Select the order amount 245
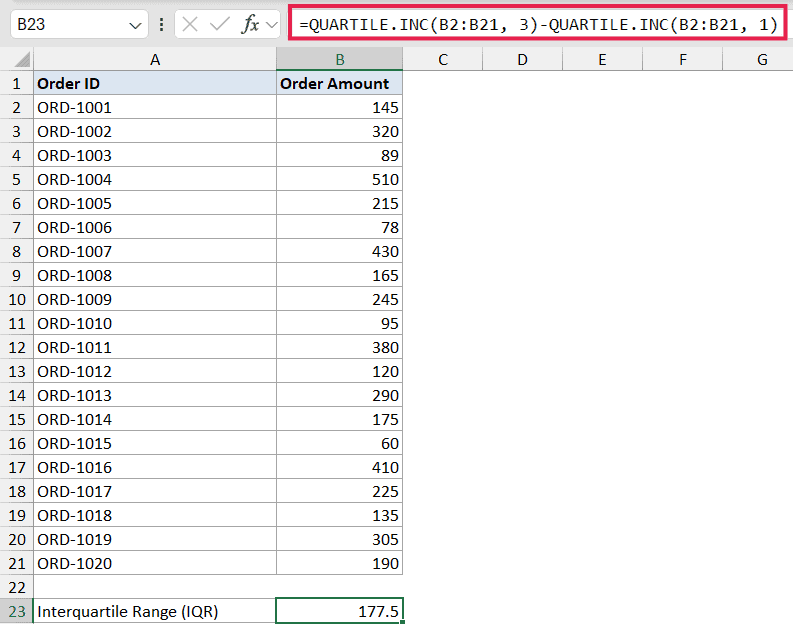This screenshot has width=793, height=624. [x=339, y=299]
